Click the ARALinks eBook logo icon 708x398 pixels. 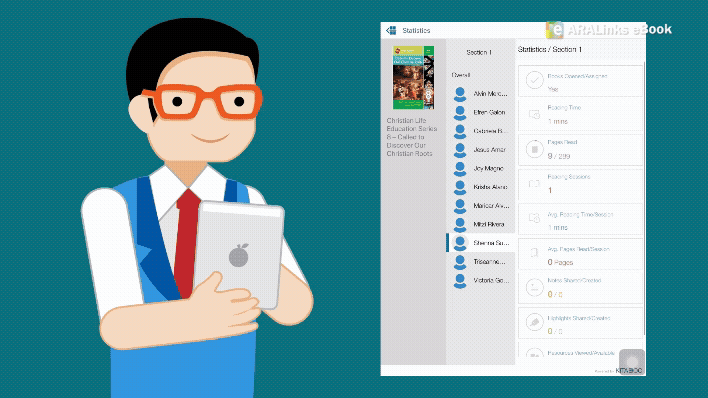click(554, 30)
